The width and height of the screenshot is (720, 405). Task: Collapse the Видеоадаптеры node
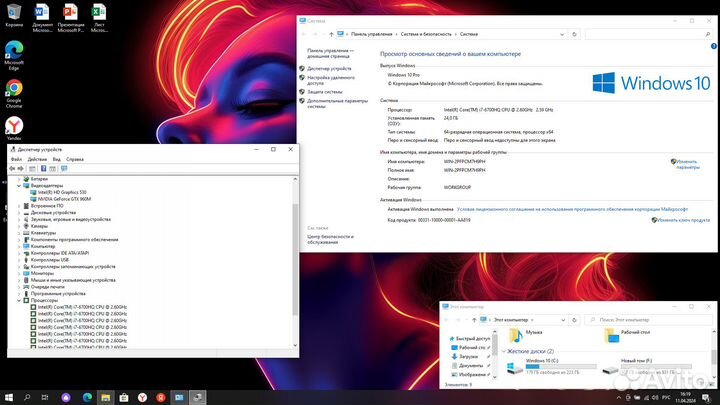point(19,186)
